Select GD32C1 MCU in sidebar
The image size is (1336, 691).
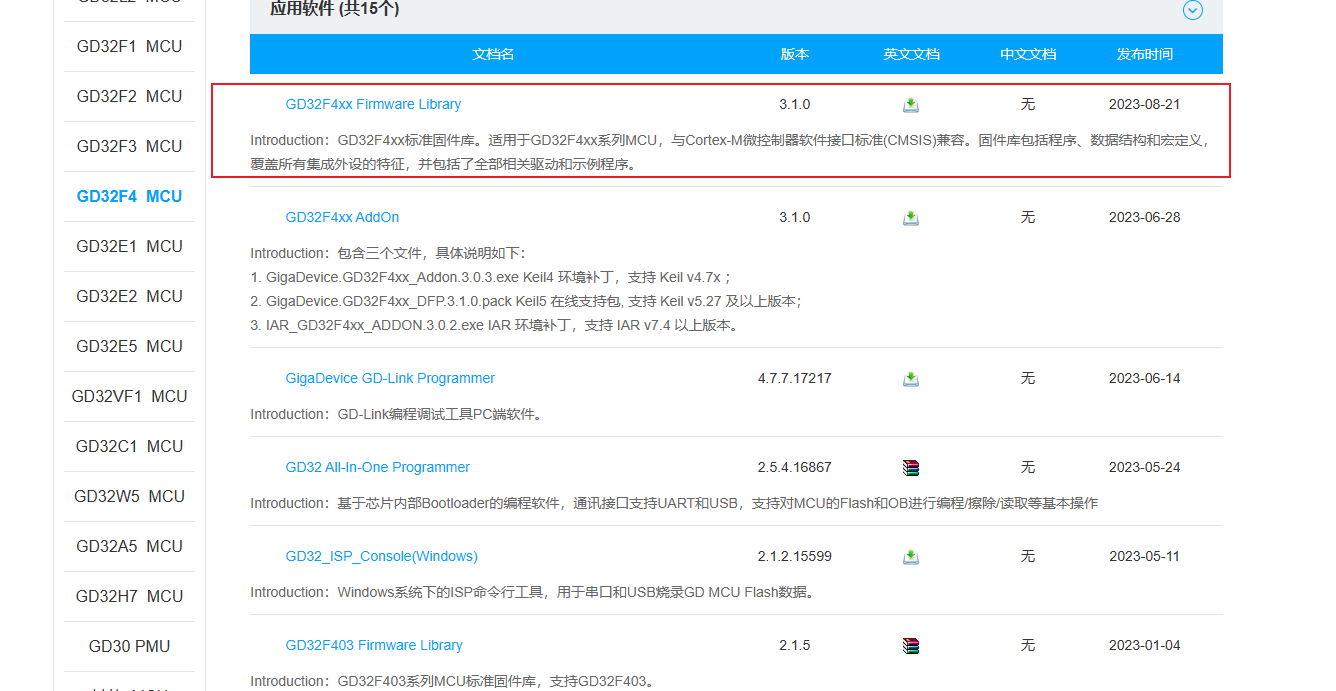(x=130, y=446)
